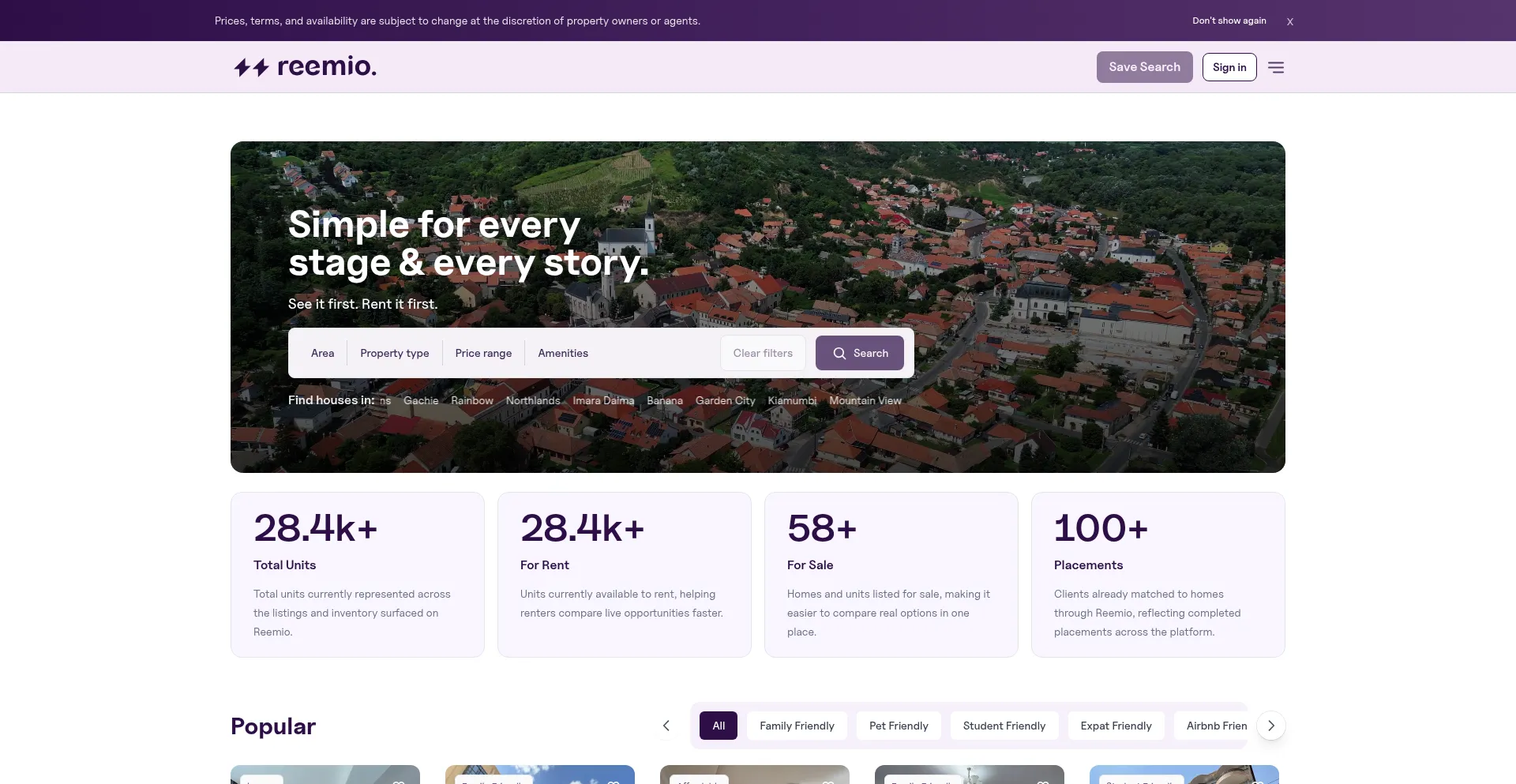The width and height of the screenshot is (1516, 784).
Task: Open the hamburger menu icon
Action: pos(1276,67)
